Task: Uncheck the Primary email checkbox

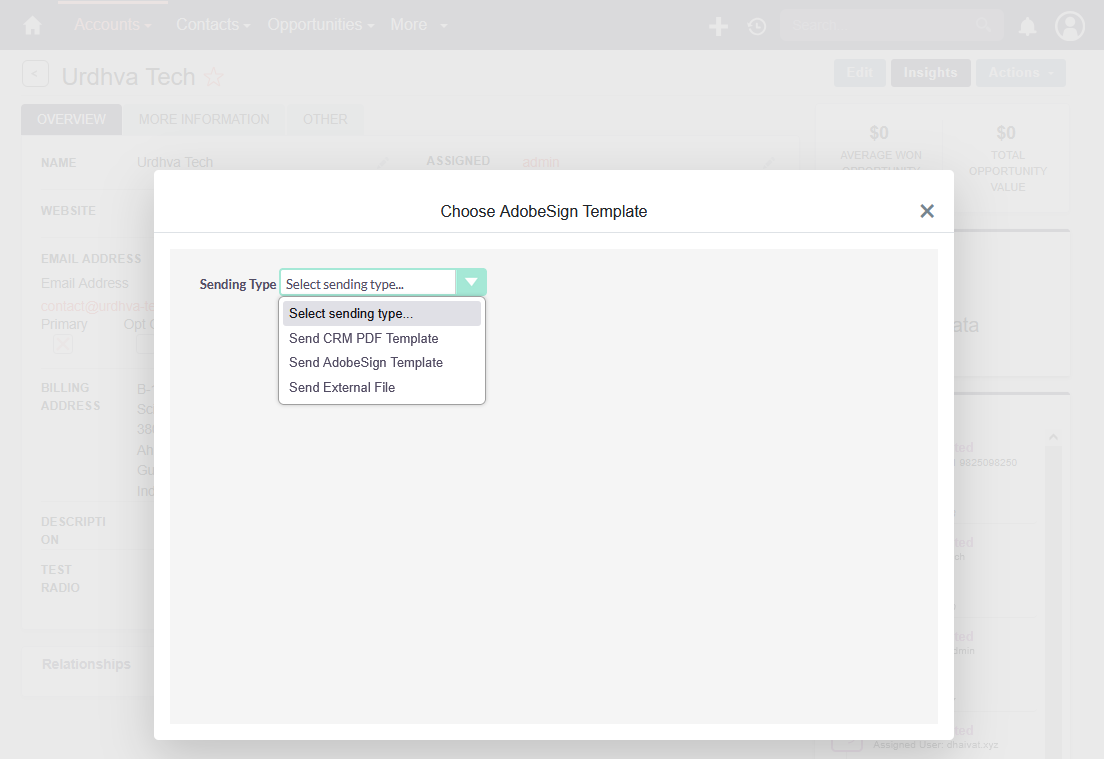Action: coord(63,343)
